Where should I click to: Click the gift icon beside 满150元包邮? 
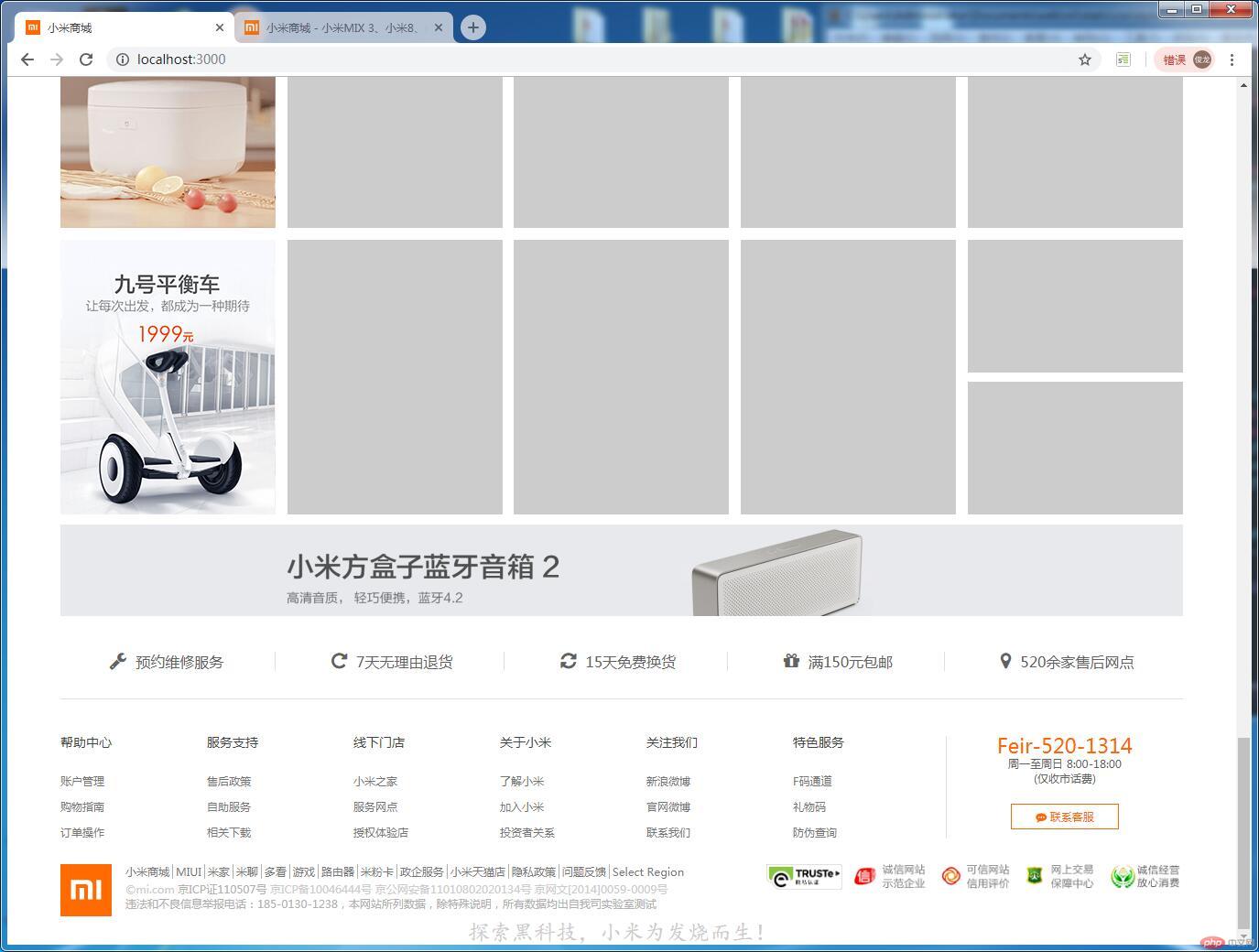coord(791,661)
